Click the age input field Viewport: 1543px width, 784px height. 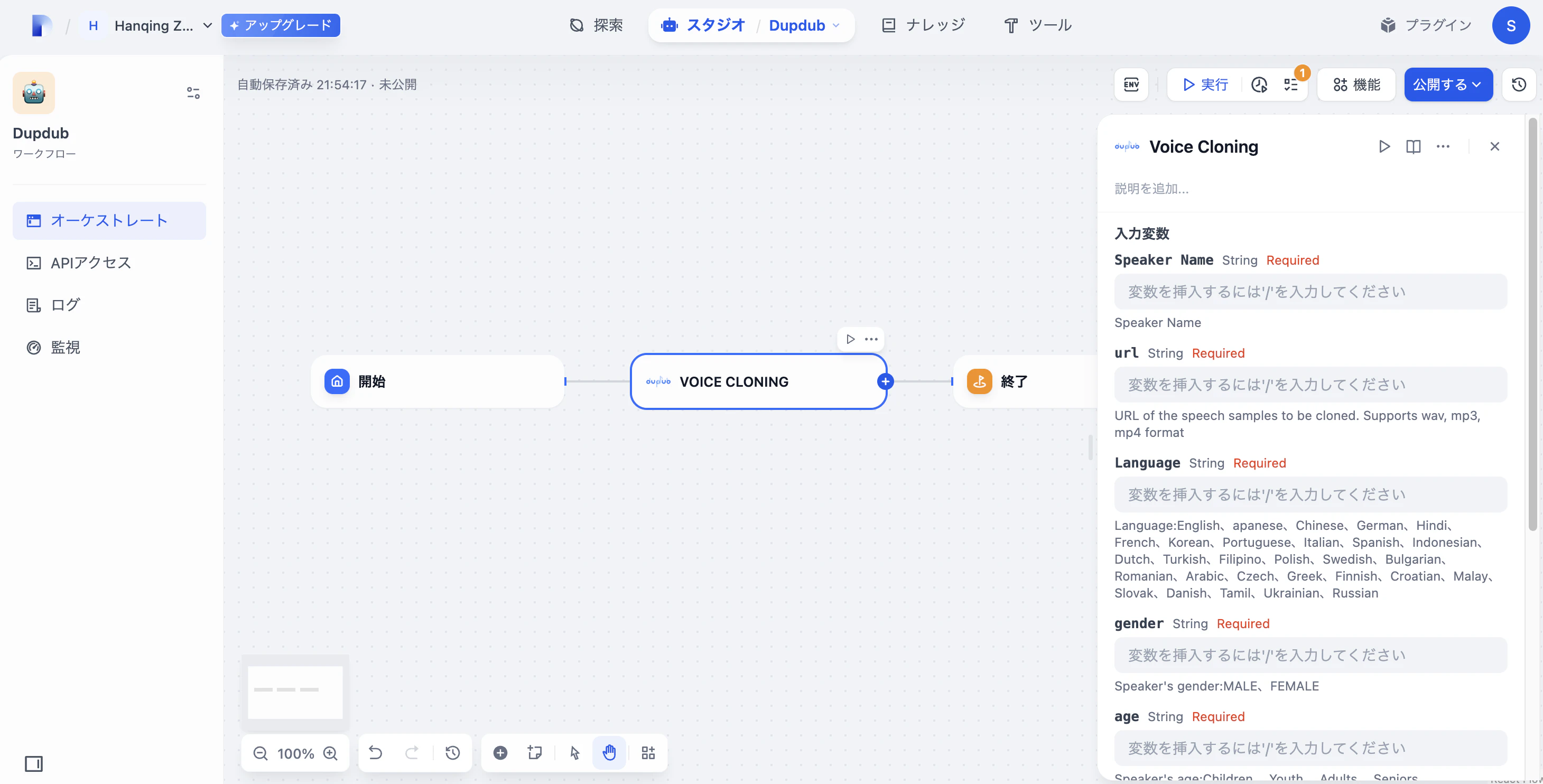1310,748
